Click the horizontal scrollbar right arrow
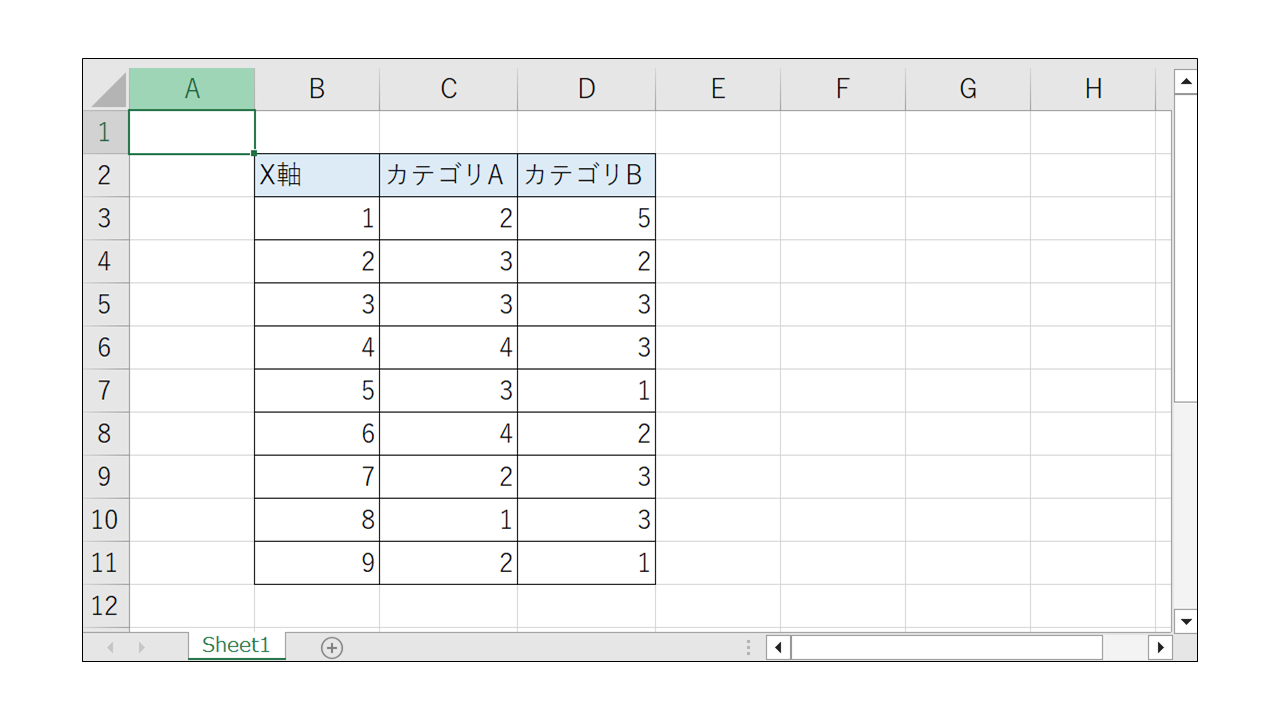The height and width of the screenshot is (720, 1280). [x=1160, y=647]
